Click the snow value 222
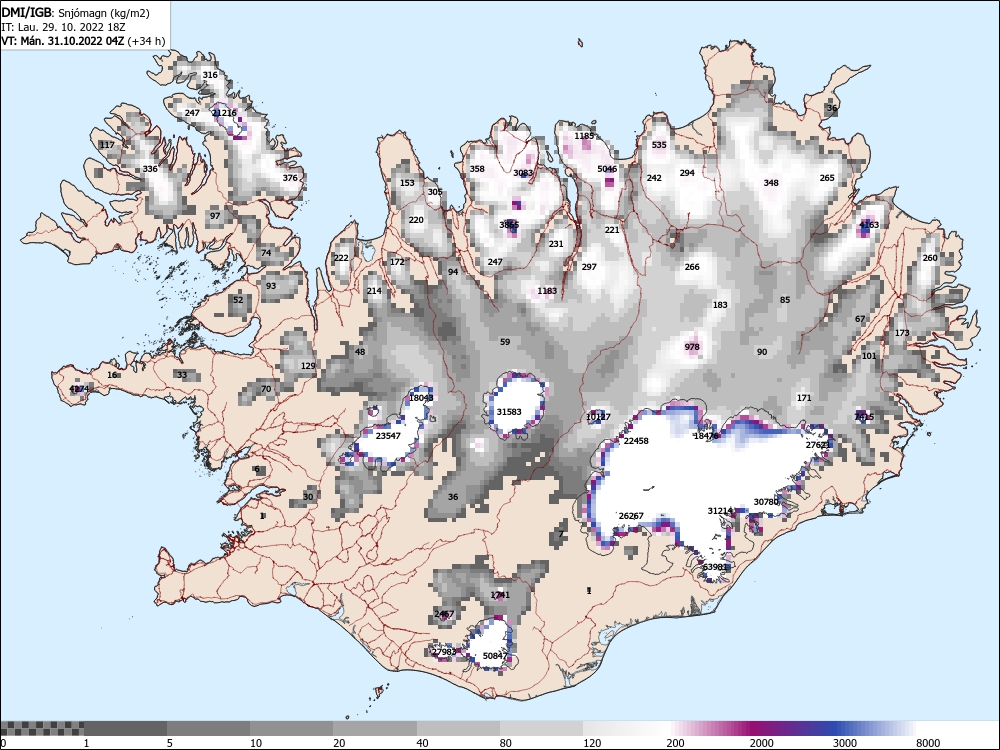The image size is (1000, 750). [341, 258]
